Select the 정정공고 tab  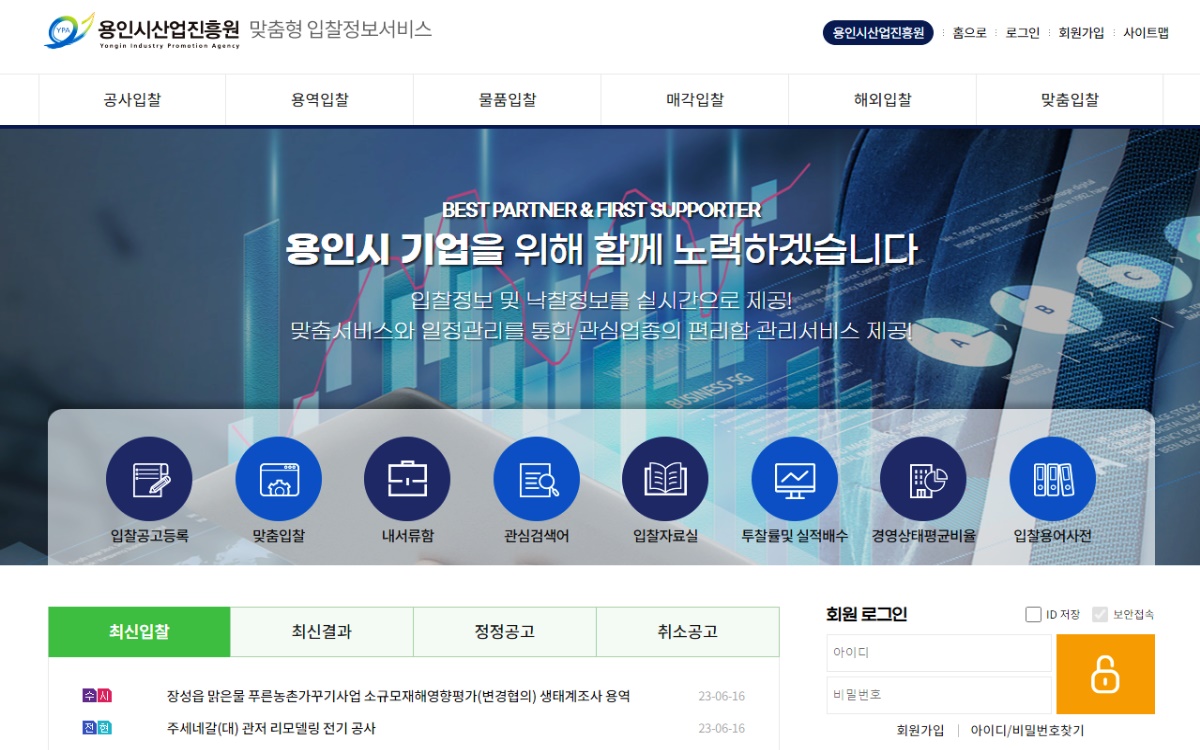505,632
